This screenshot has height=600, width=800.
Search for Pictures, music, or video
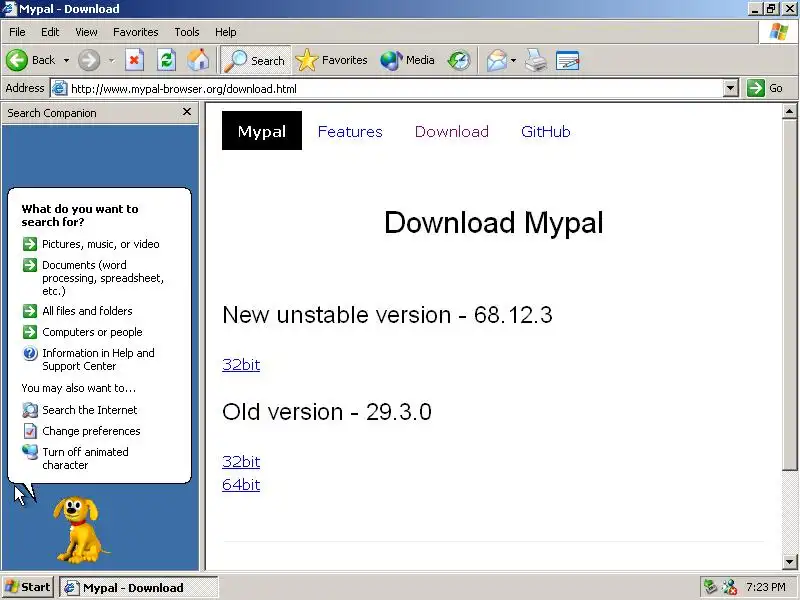[x=91, y=244]
